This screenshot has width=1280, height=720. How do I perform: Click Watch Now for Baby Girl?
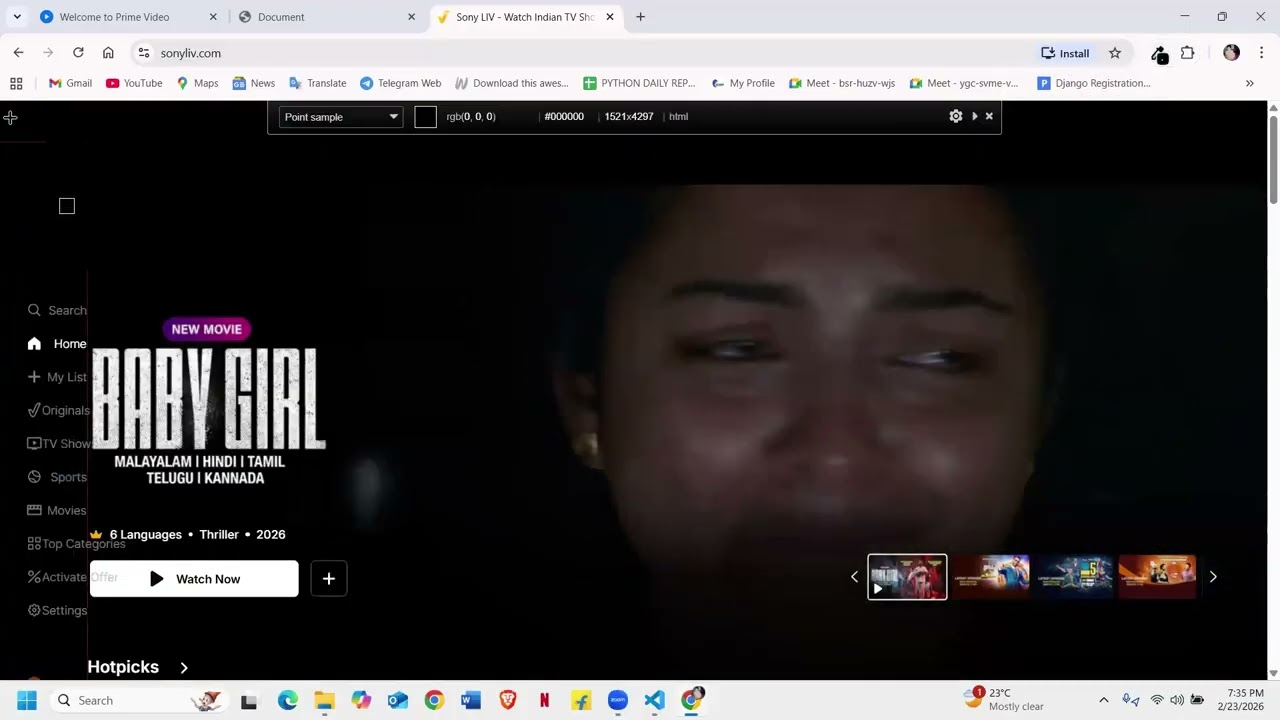coord(194,579)
